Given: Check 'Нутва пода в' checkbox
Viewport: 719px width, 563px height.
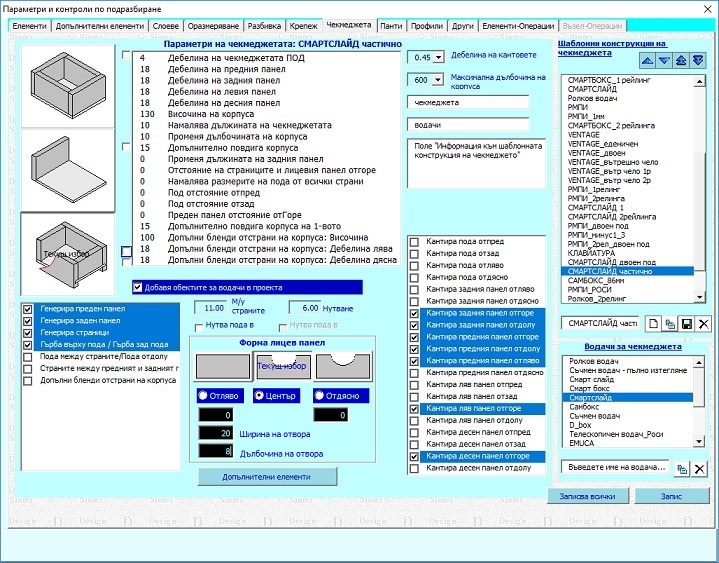Looking at the screenshot, I should [x=199, y=327].
